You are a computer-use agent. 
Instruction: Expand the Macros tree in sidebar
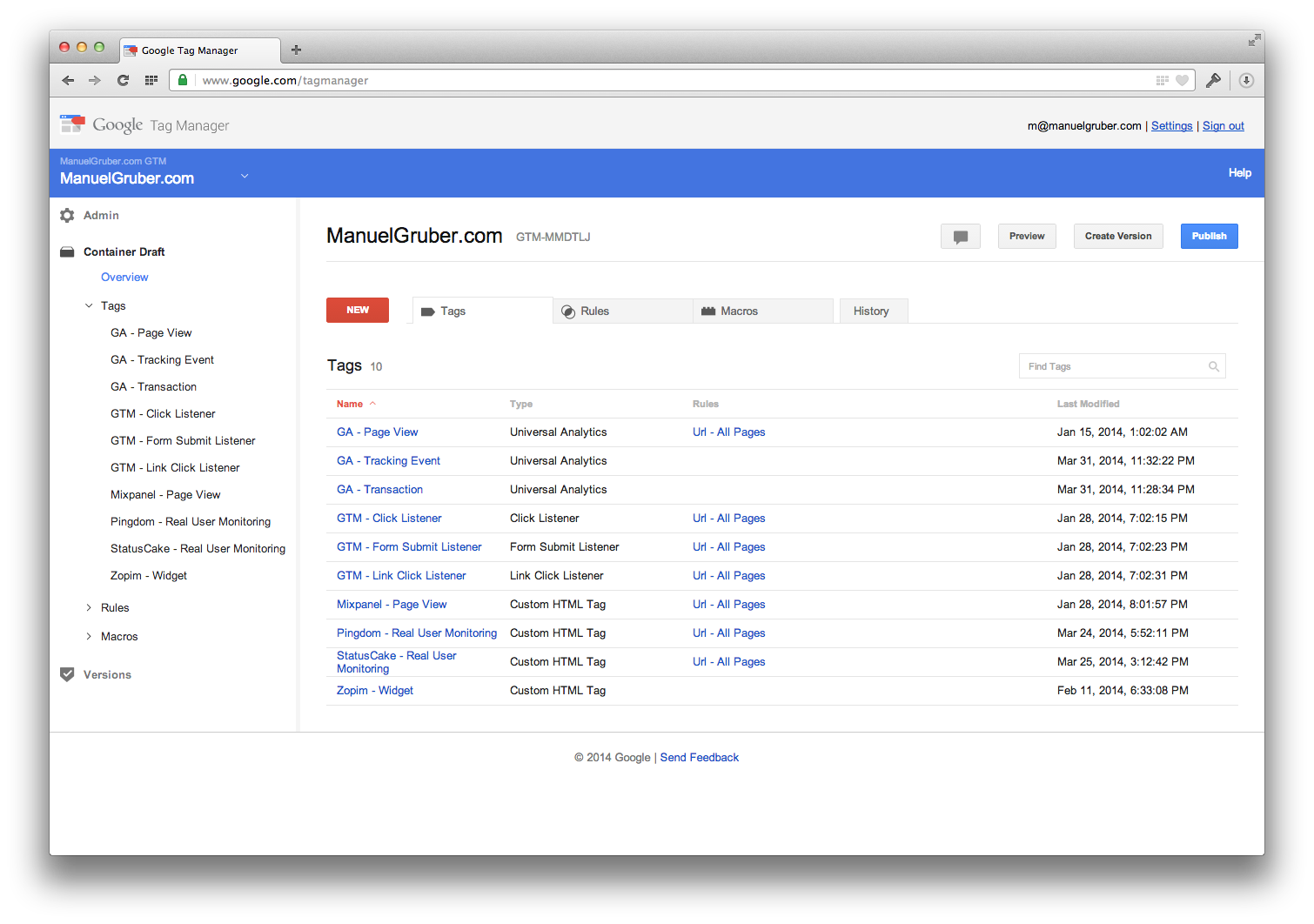pos(89,636)
